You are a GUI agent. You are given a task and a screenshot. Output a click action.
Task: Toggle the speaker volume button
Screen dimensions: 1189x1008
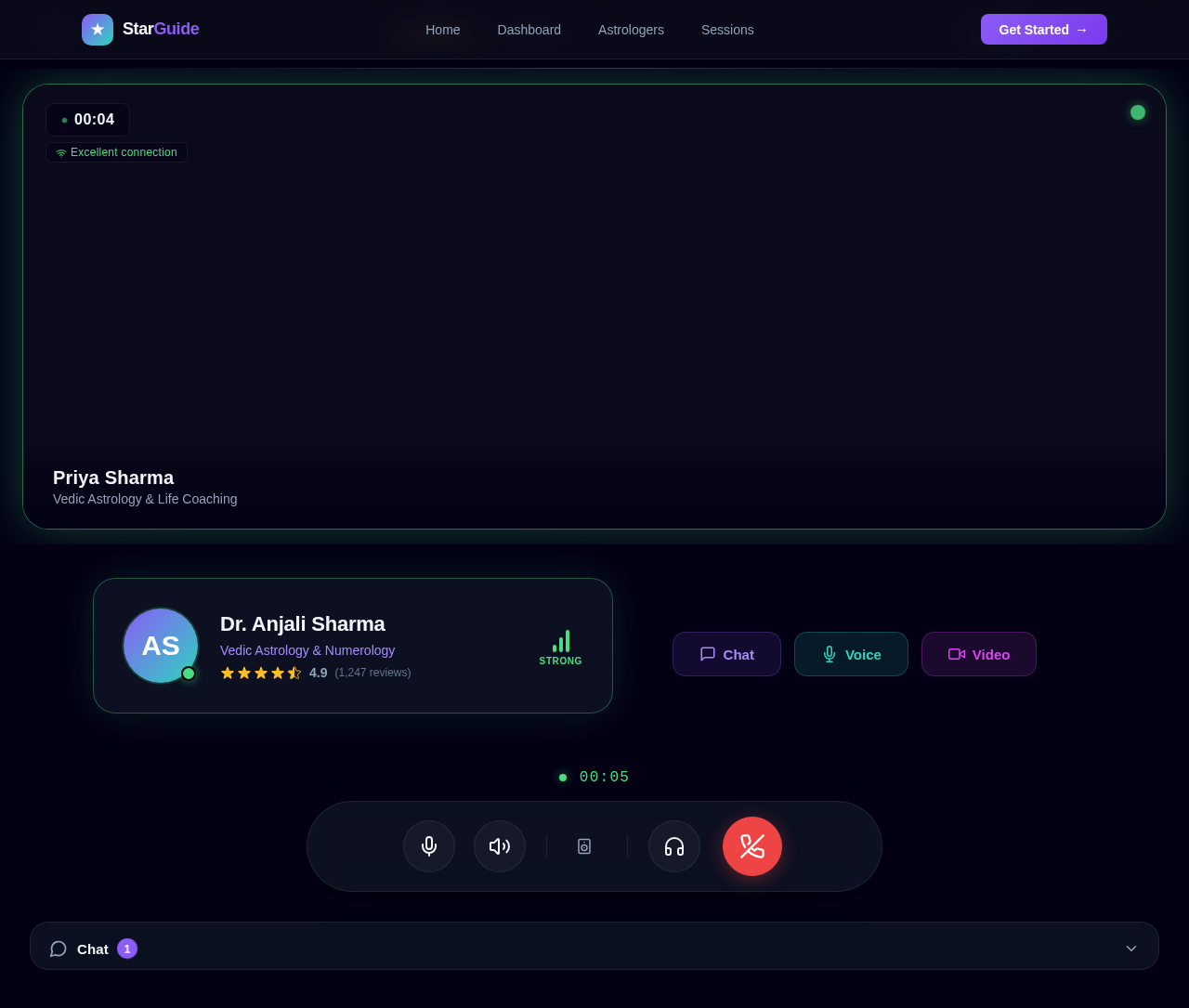click(500, 846)
